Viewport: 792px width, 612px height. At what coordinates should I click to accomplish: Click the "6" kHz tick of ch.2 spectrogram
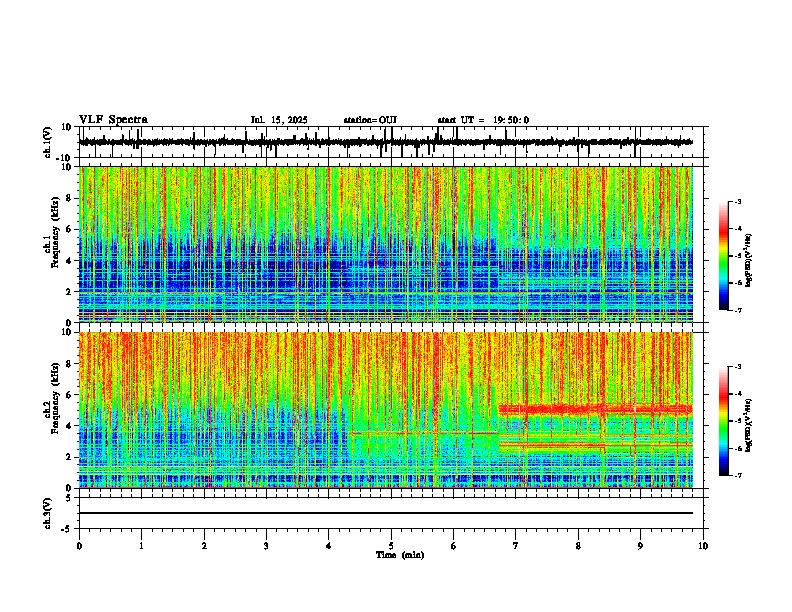(71, 395)
